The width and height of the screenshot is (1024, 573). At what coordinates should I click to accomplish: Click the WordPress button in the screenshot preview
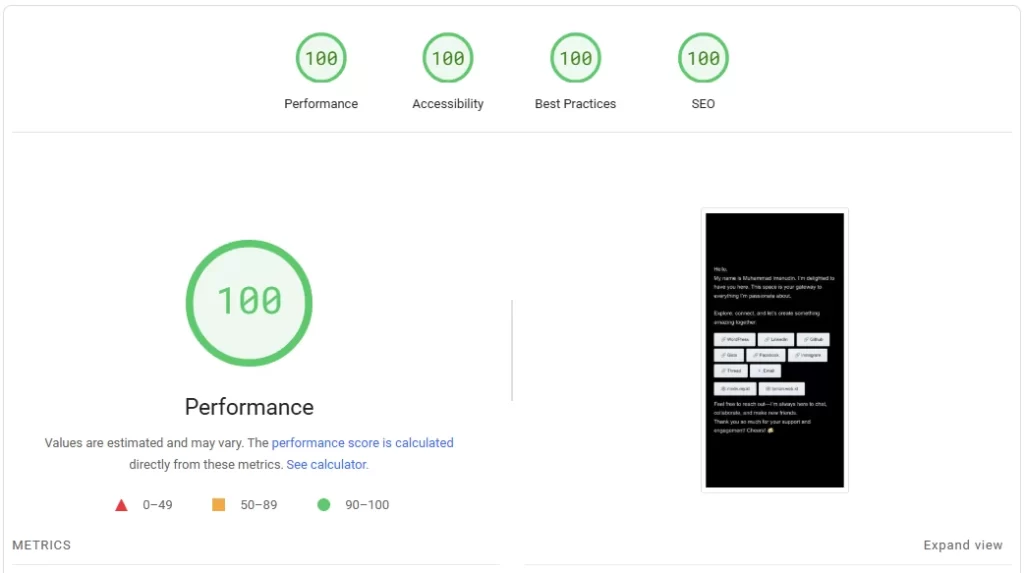click(x=734, y=340)
